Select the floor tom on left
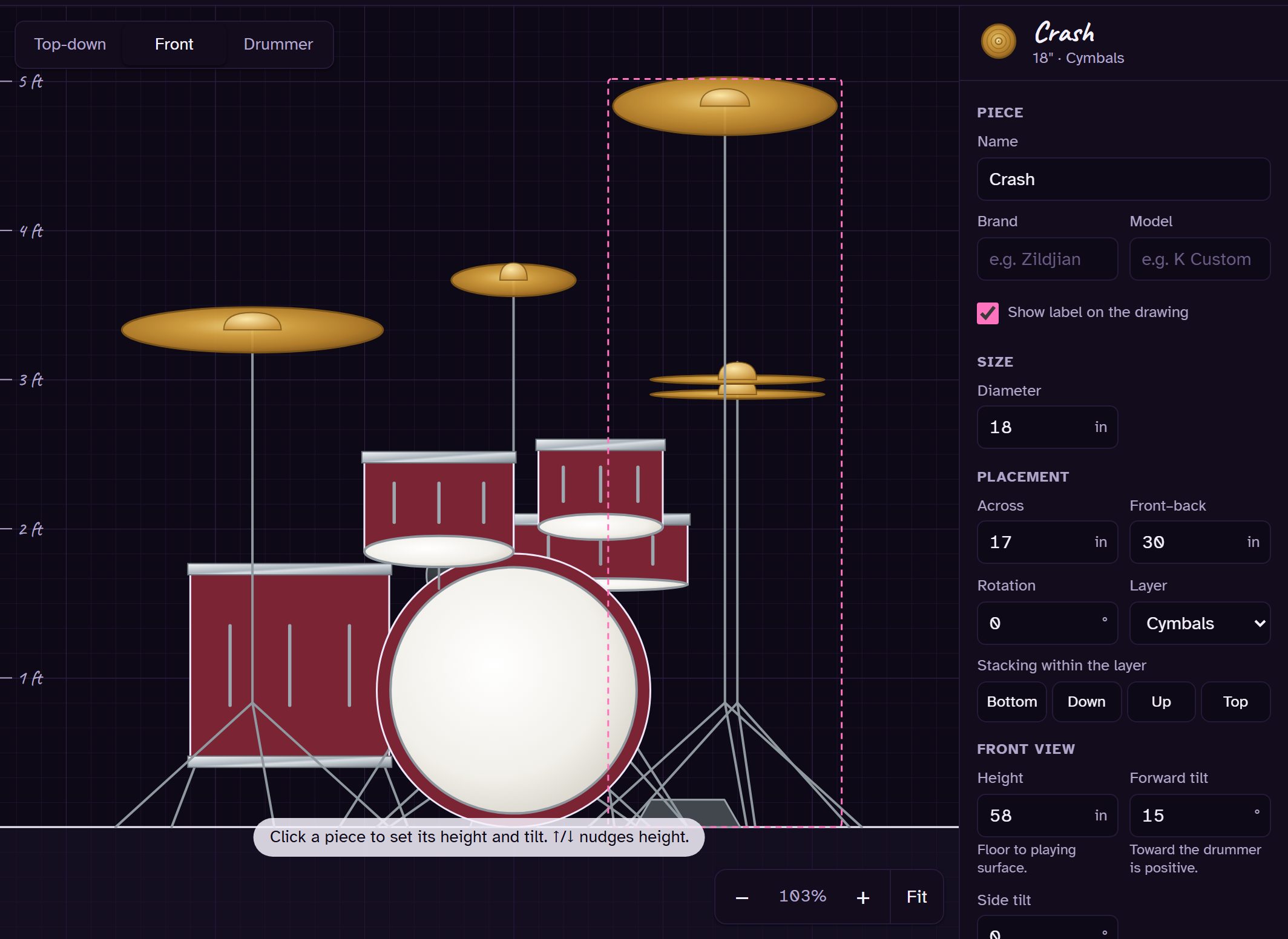 [289, 666]
